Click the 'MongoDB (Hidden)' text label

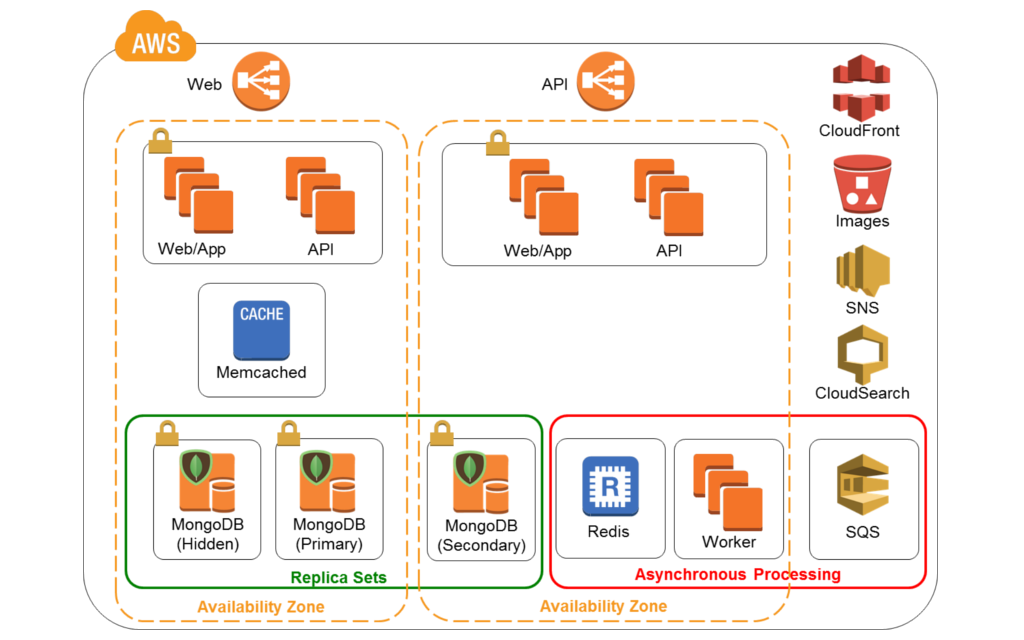(x=208, y=534)
